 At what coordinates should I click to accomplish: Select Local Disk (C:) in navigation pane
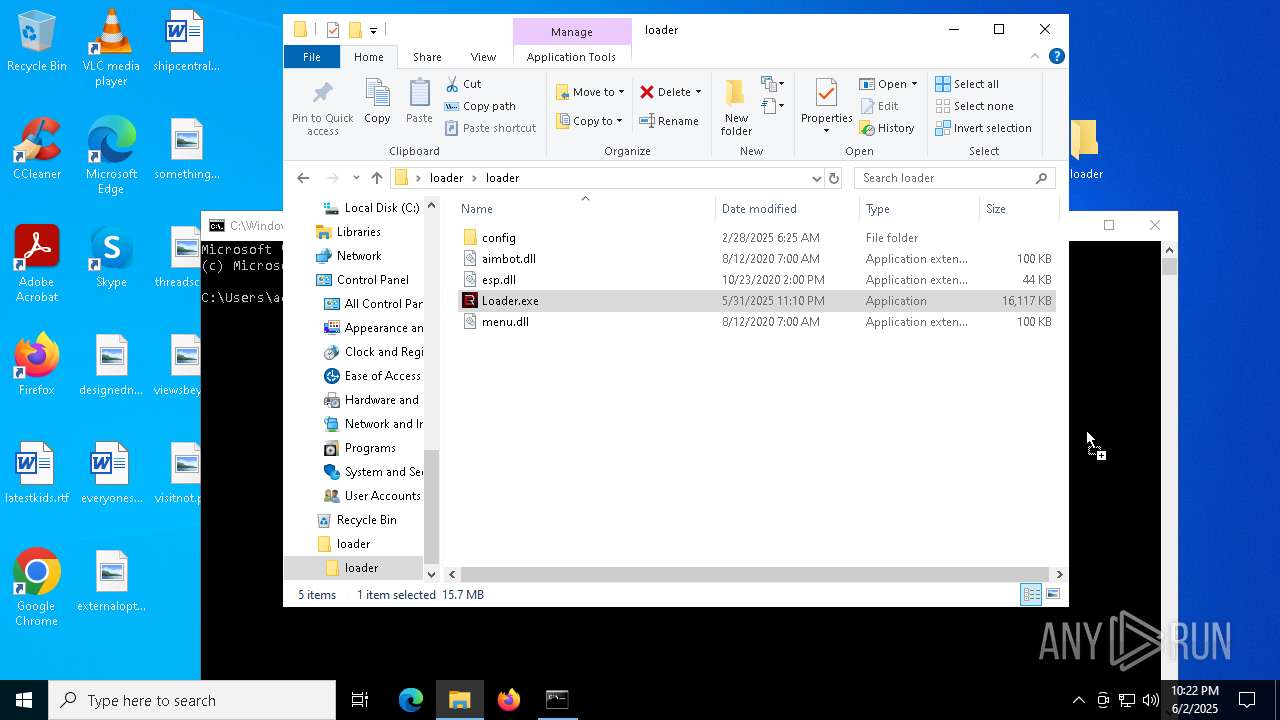point(381,208)
